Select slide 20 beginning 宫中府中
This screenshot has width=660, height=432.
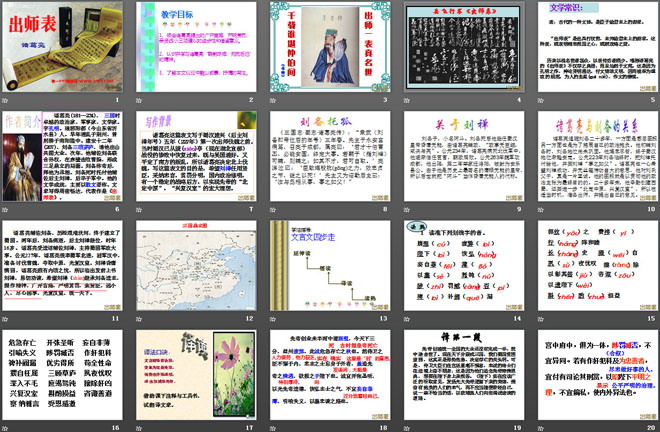point(598,375)
